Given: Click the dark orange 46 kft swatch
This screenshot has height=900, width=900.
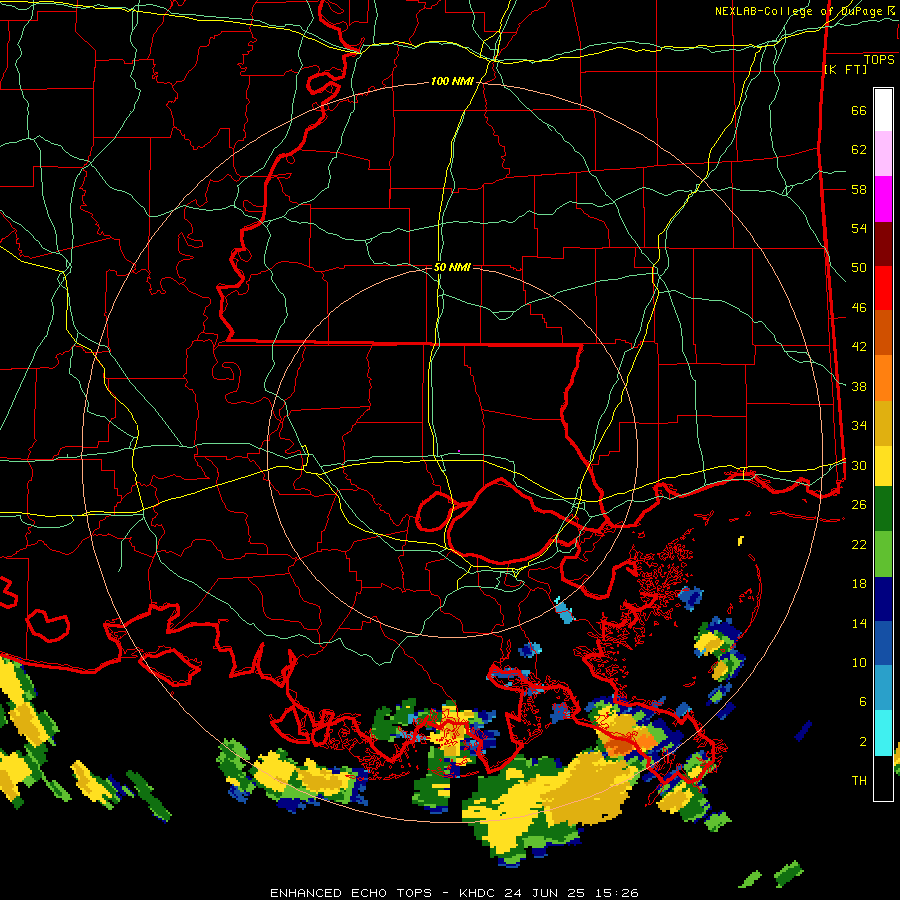Looking at the screenshot, I should 883,332.
